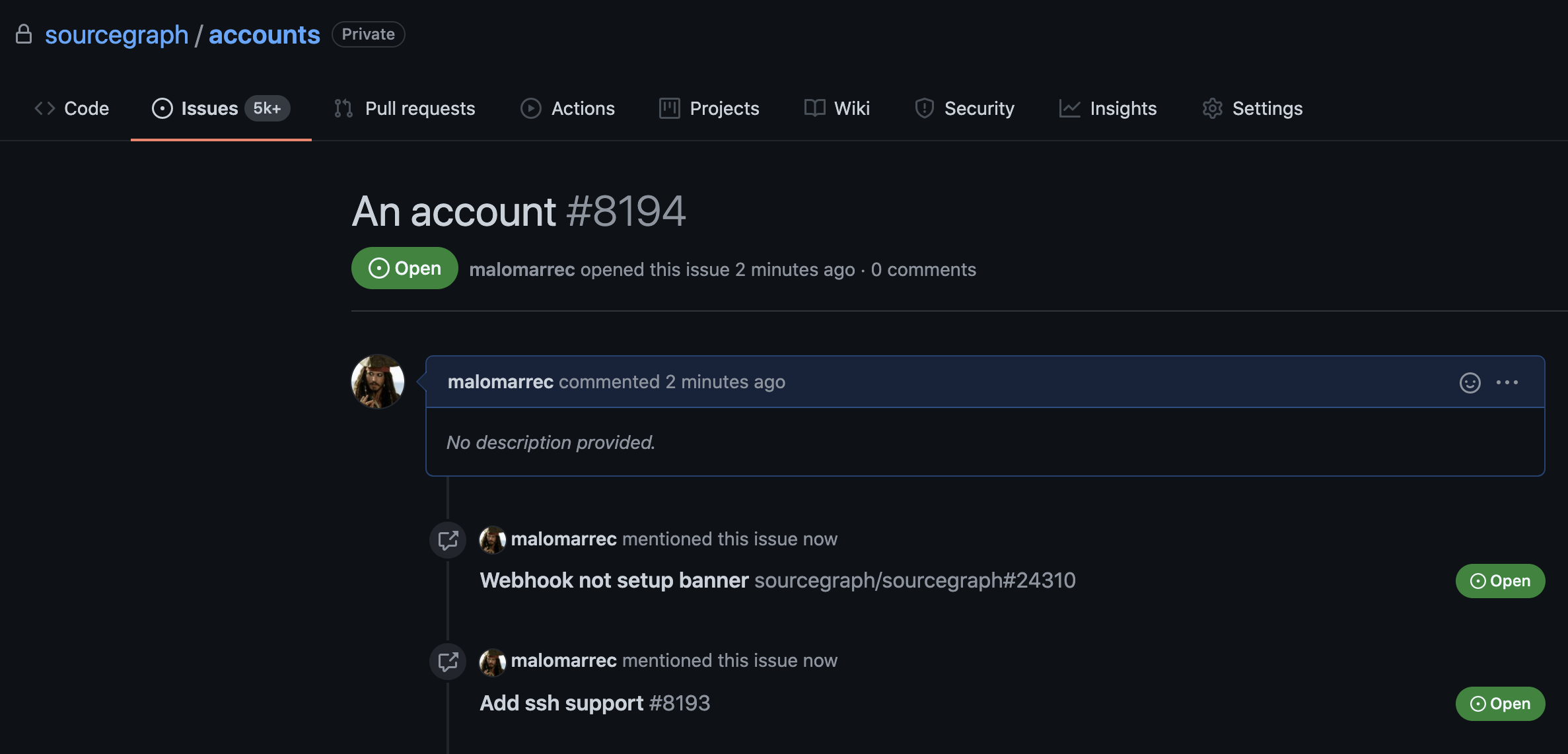Click the '0 comments' text
The width and height of the screenshot is (1568, 754).
pyautogui.click(x=923, y=269)
